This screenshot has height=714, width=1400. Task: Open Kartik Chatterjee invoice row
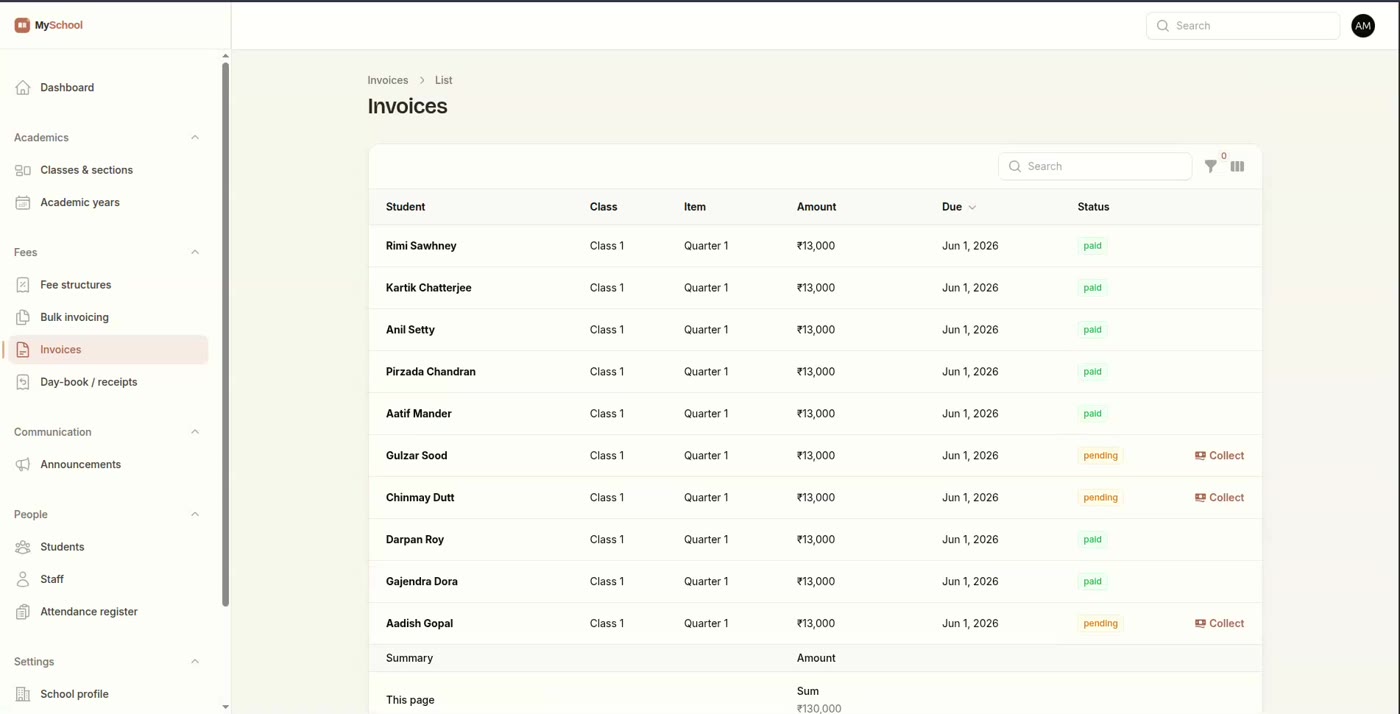click(x=815, y=288)
